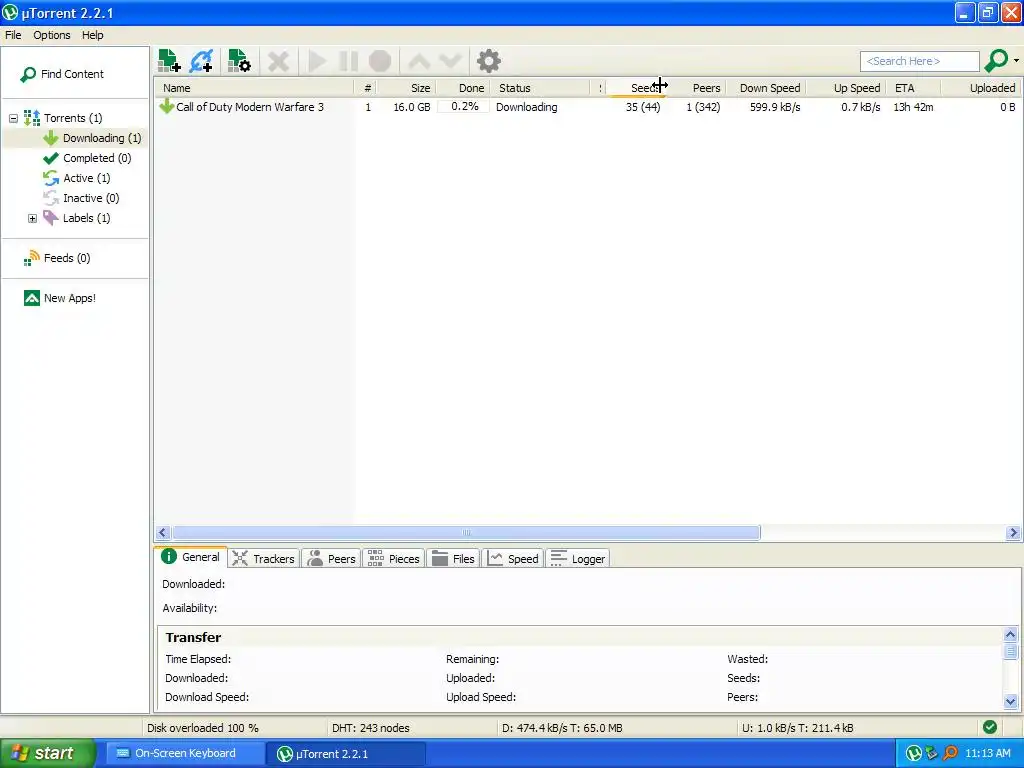Click Disk overloaded 100 % status text
The image size is (1024, 768).
(x=202, y=728)
